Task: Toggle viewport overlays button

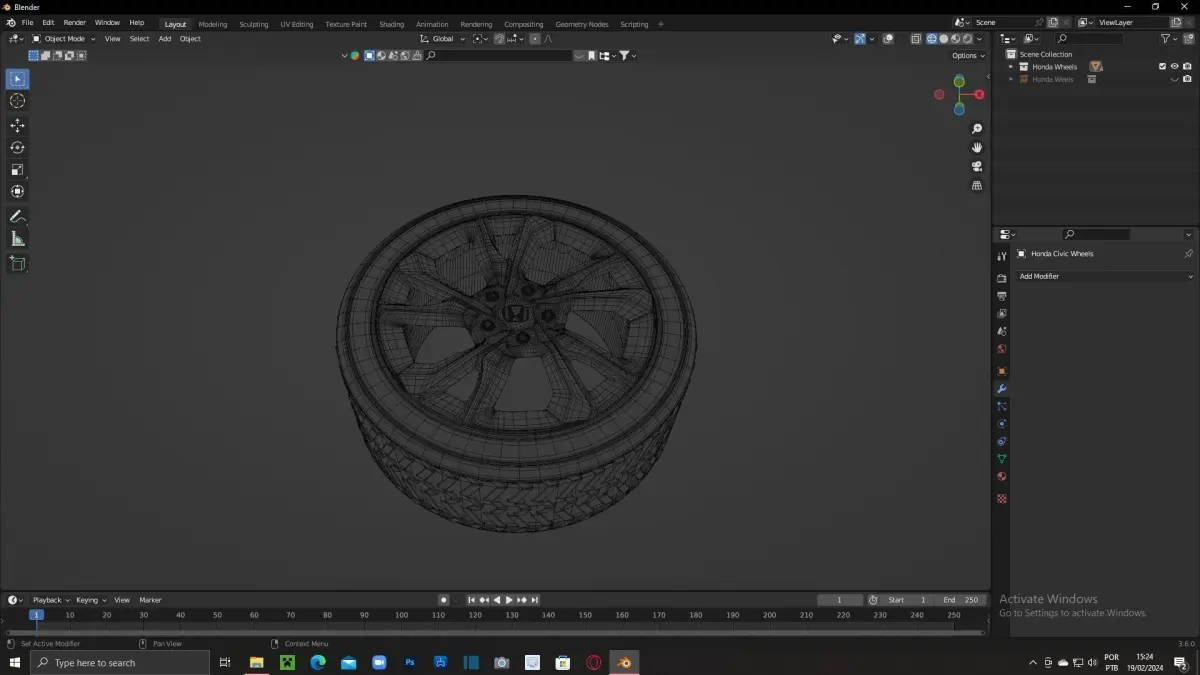Action: pyautogui.click(x=888, y=39)
